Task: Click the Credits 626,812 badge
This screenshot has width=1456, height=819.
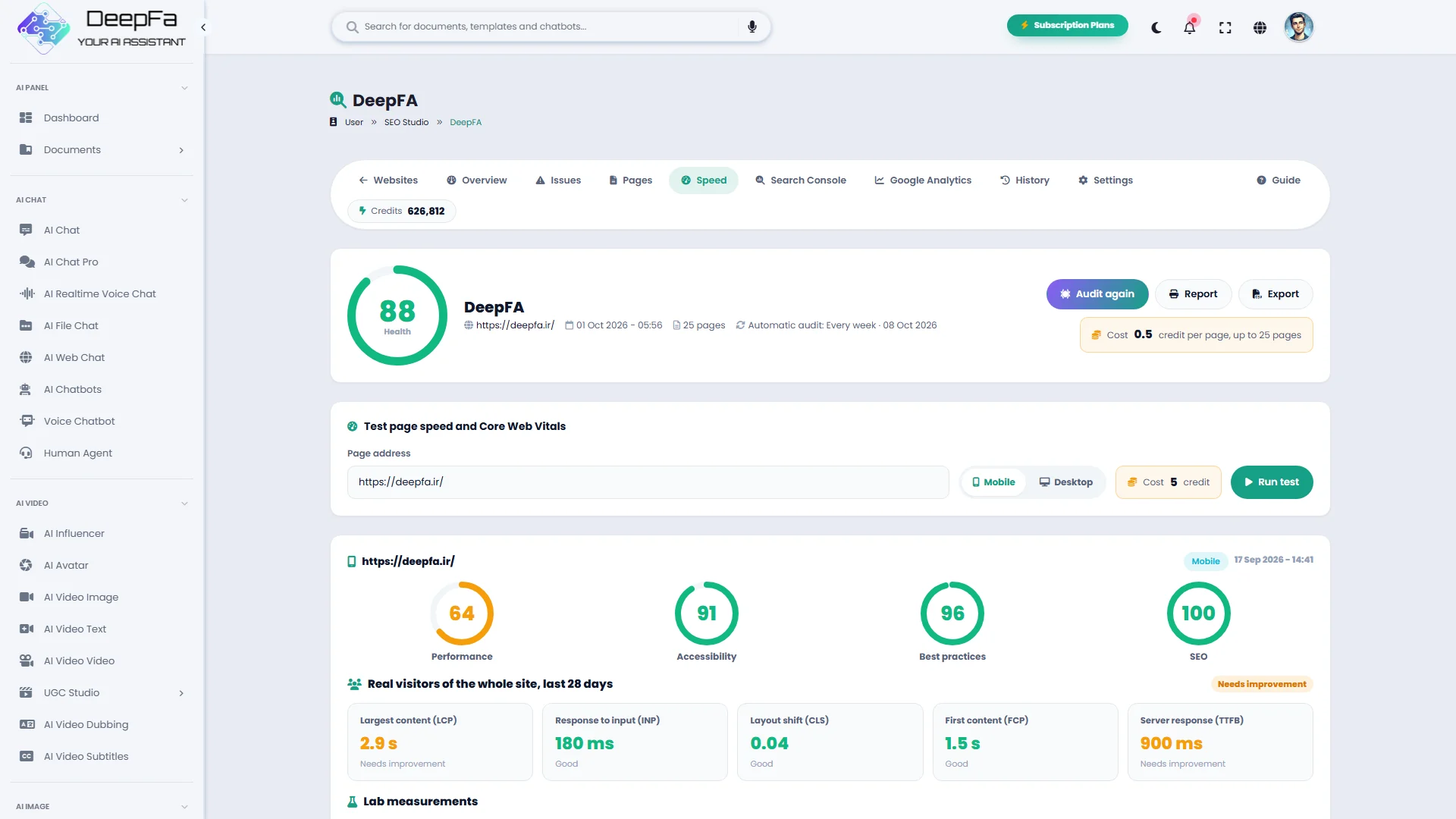Action: point(401,211)
